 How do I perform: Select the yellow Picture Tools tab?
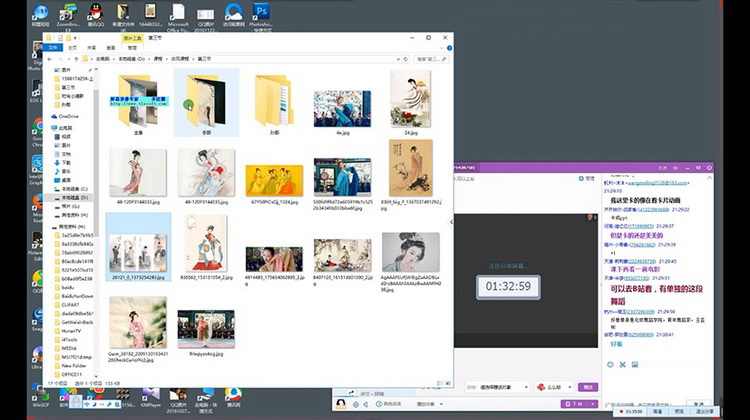[132, 38]
